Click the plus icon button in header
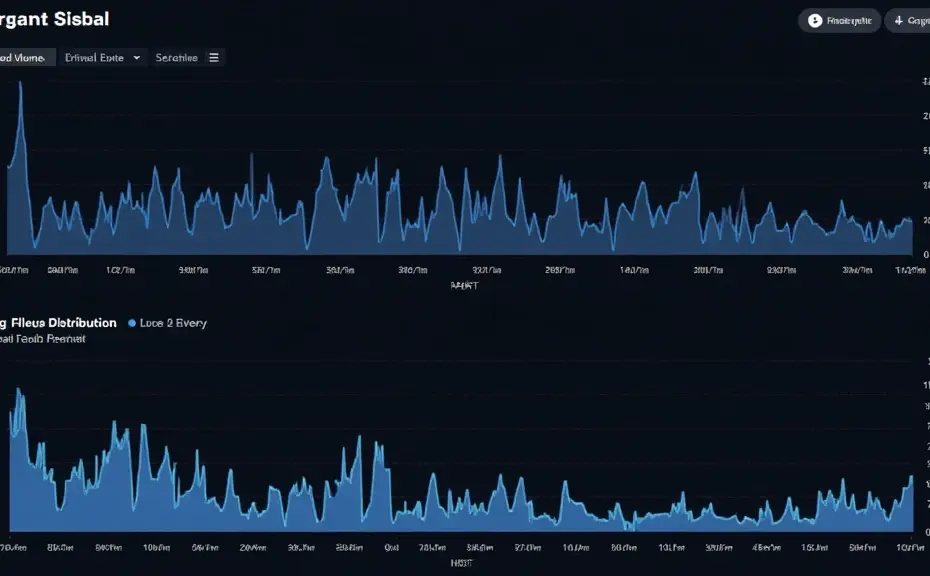The image size is (930, 576). click(x=899, y=21)
